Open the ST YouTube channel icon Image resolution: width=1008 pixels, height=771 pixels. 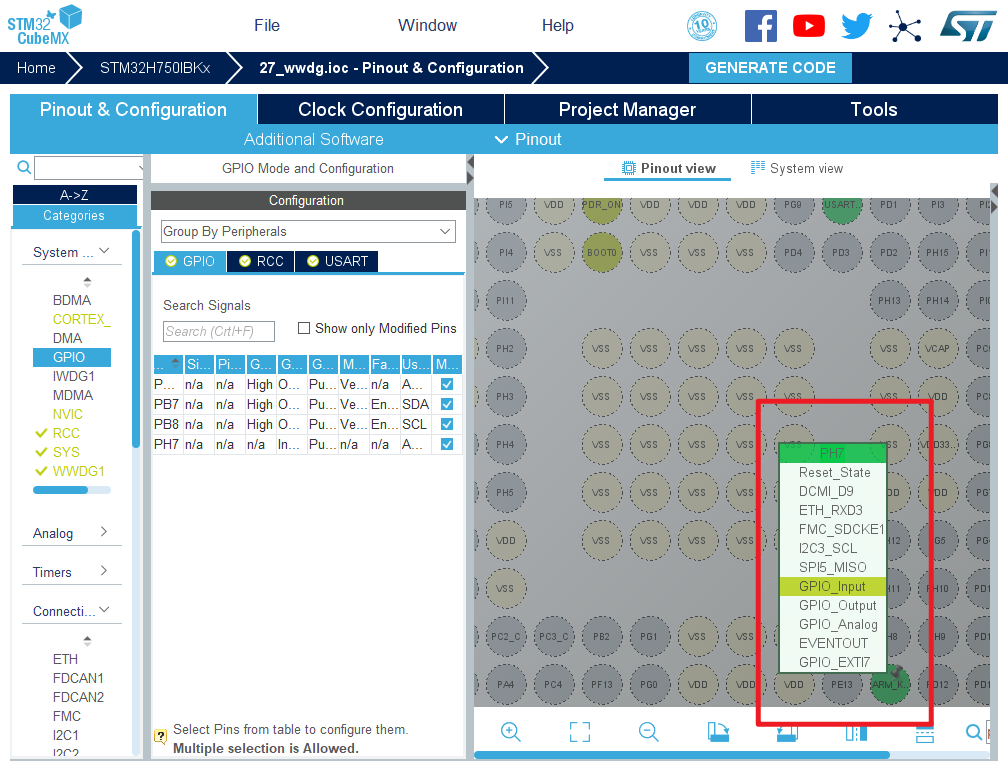pos(808,26)
